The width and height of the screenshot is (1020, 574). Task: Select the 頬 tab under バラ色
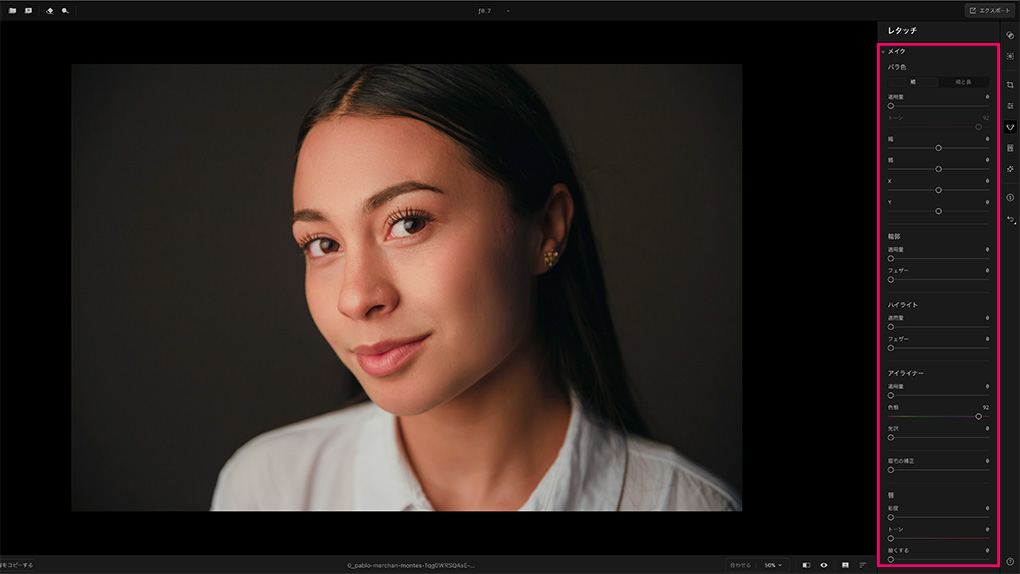coord(913,82)
